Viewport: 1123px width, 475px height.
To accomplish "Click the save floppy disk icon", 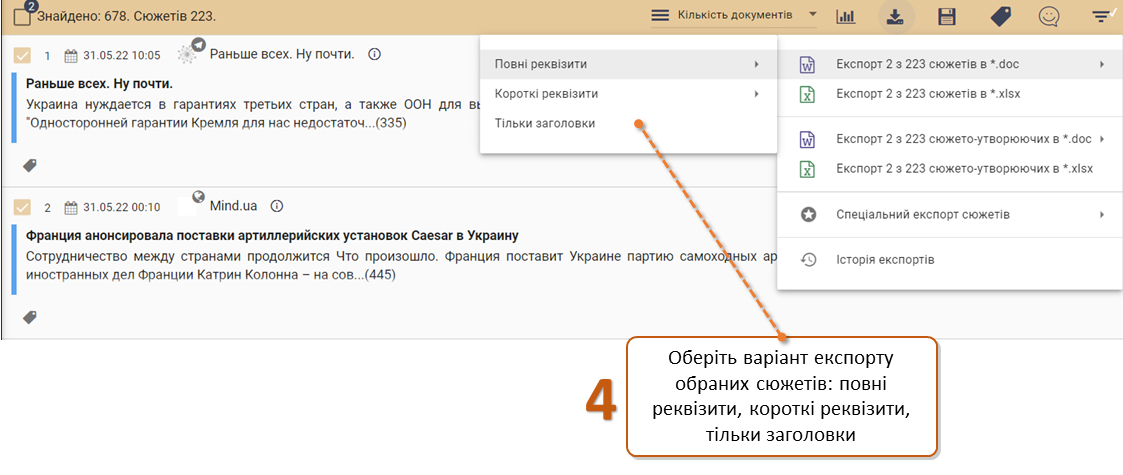I will pos(948,16).
